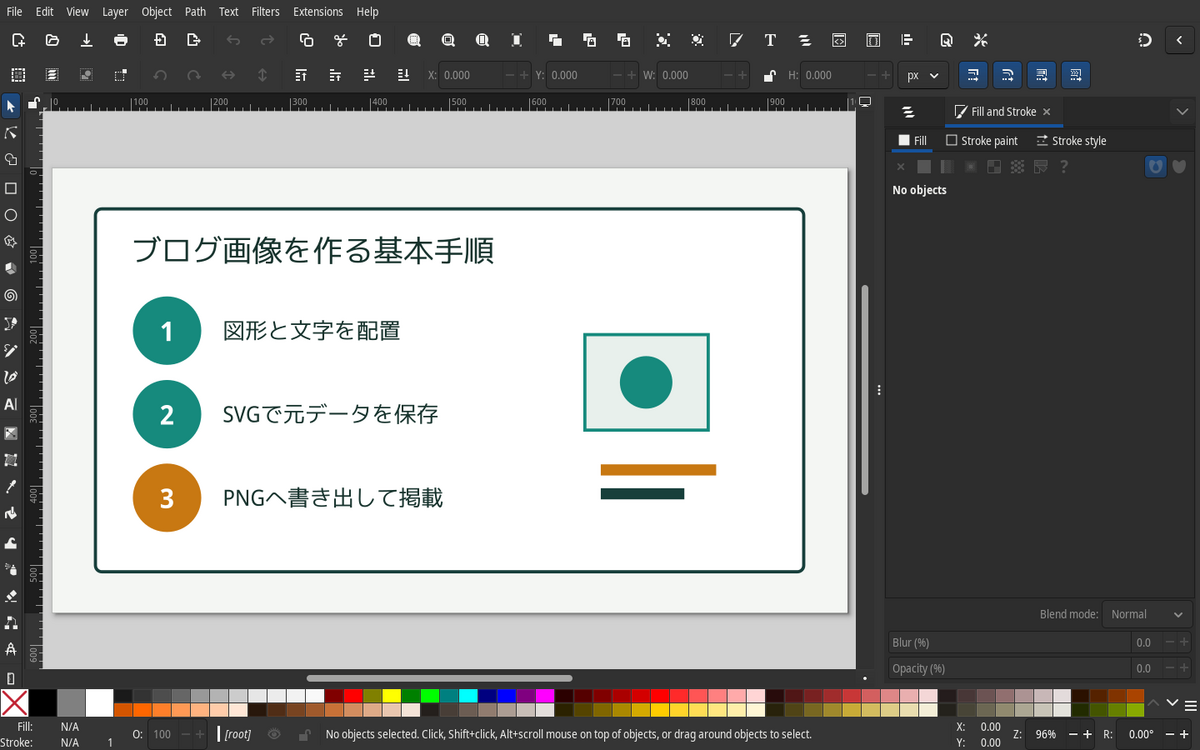
Task: Collapse the commands bar arrow
Action: (x=1181, y=40)
